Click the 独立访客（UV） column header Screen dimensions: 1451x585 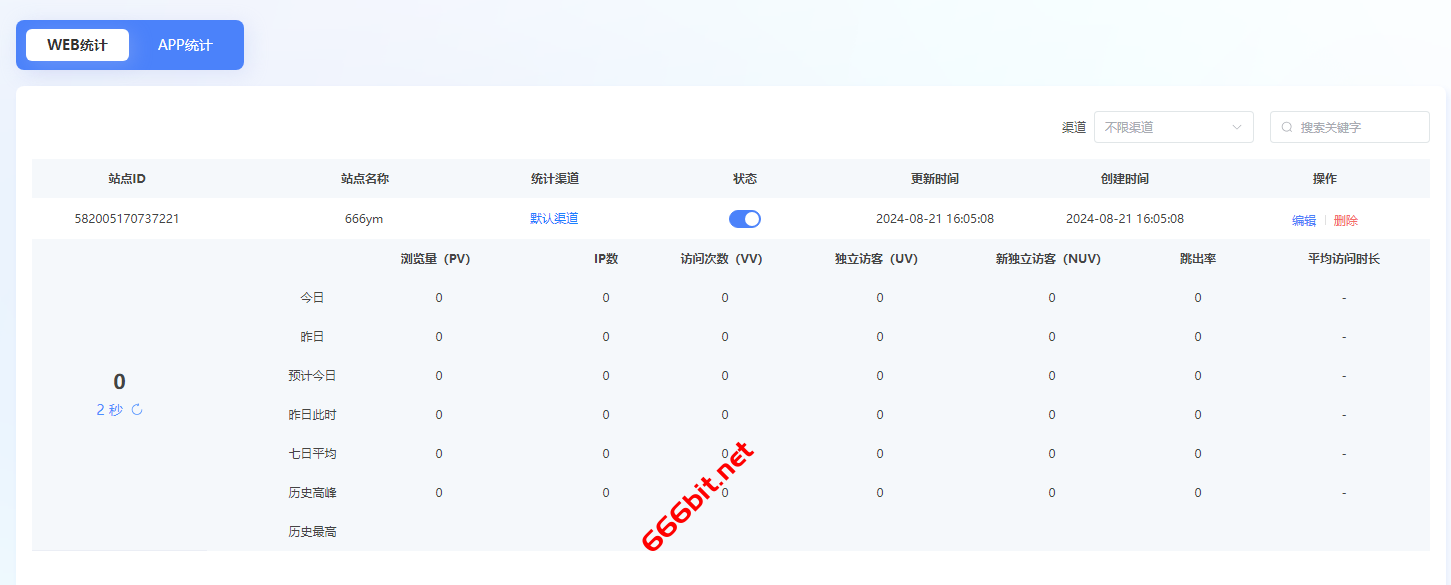[876, 259]
